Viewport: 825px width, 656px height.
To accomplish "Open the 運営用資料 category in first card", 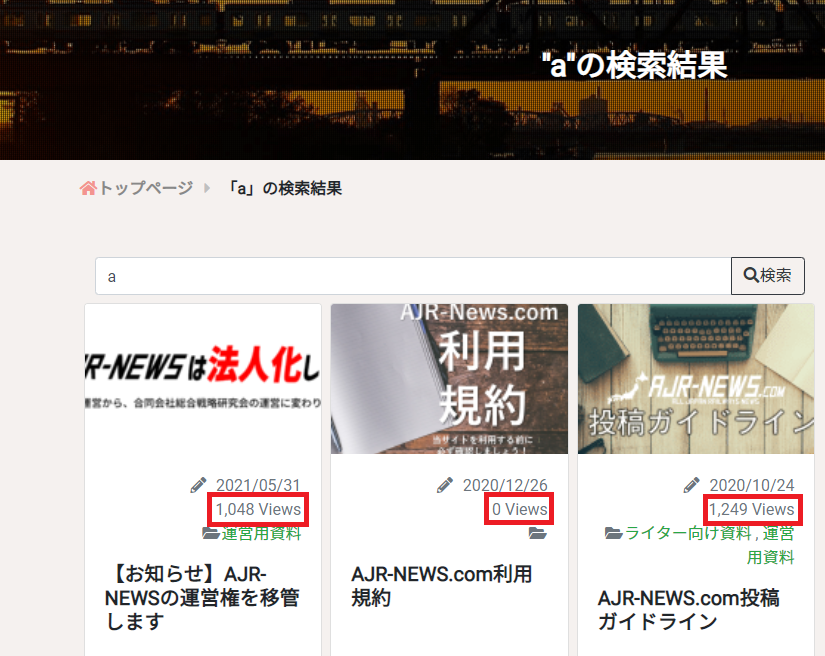I will tap(261, 534).
